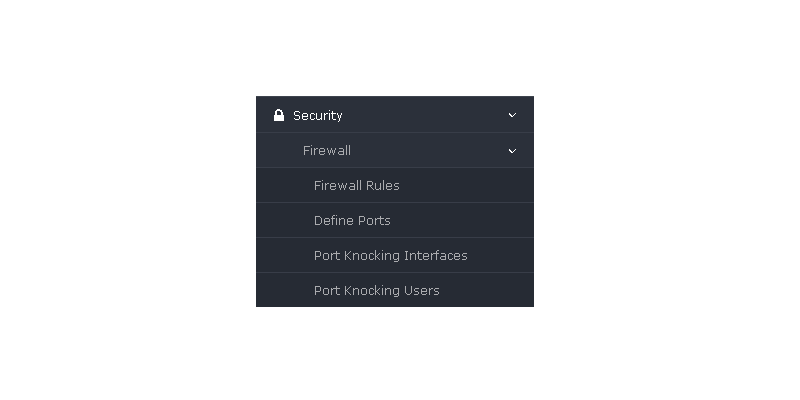This screenshot has height=400, width=800.
Task: Collapse the Firewall submenu with its chevron
Action: click(x=512, y=151)
